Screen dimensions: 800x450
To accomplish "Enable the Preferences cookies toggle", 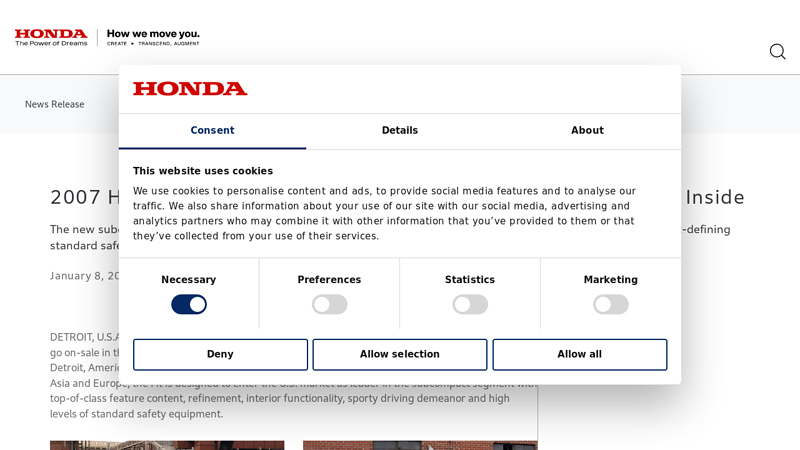I will [329, 304].
